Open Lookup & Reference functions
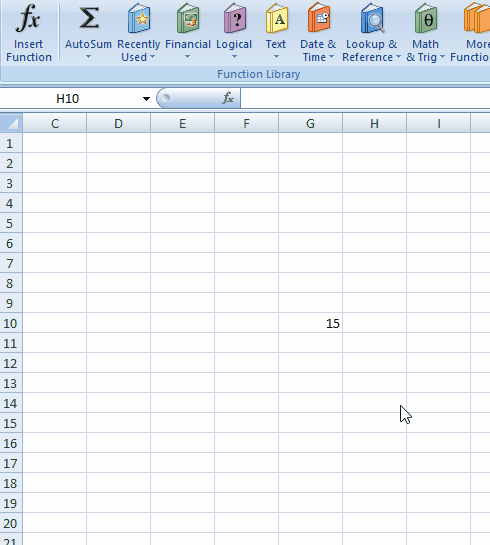The height and width of the screenshot is (545, 490). tap(371, 33)
